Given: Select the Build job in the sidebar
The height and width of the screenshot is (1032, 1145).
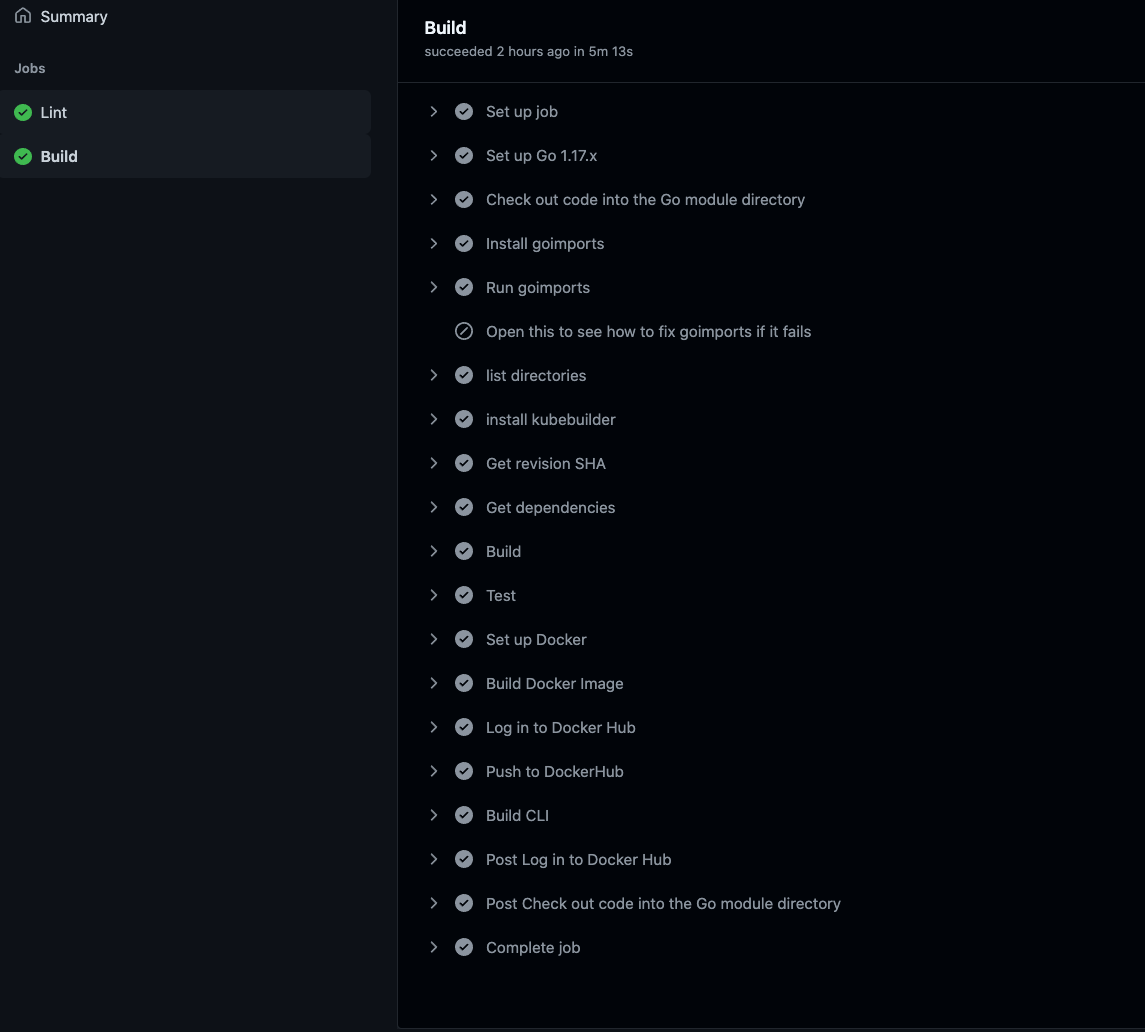Looking at the screenshot, I should (59, 156).
